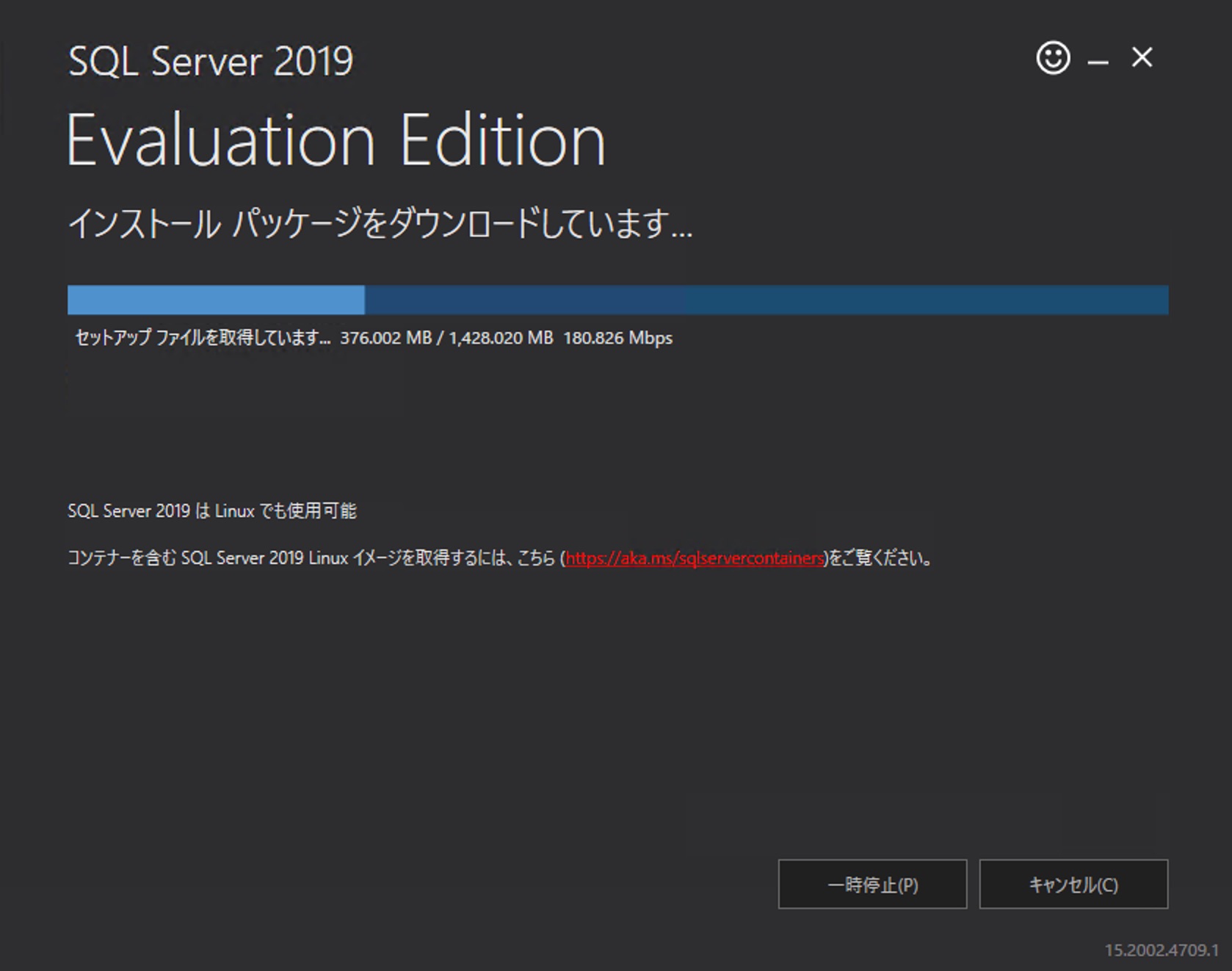This screenshot has width=1232, height=971.
Task: Cancel the installation with キャンセル(C)
Action: click(x=1073, y=884)
